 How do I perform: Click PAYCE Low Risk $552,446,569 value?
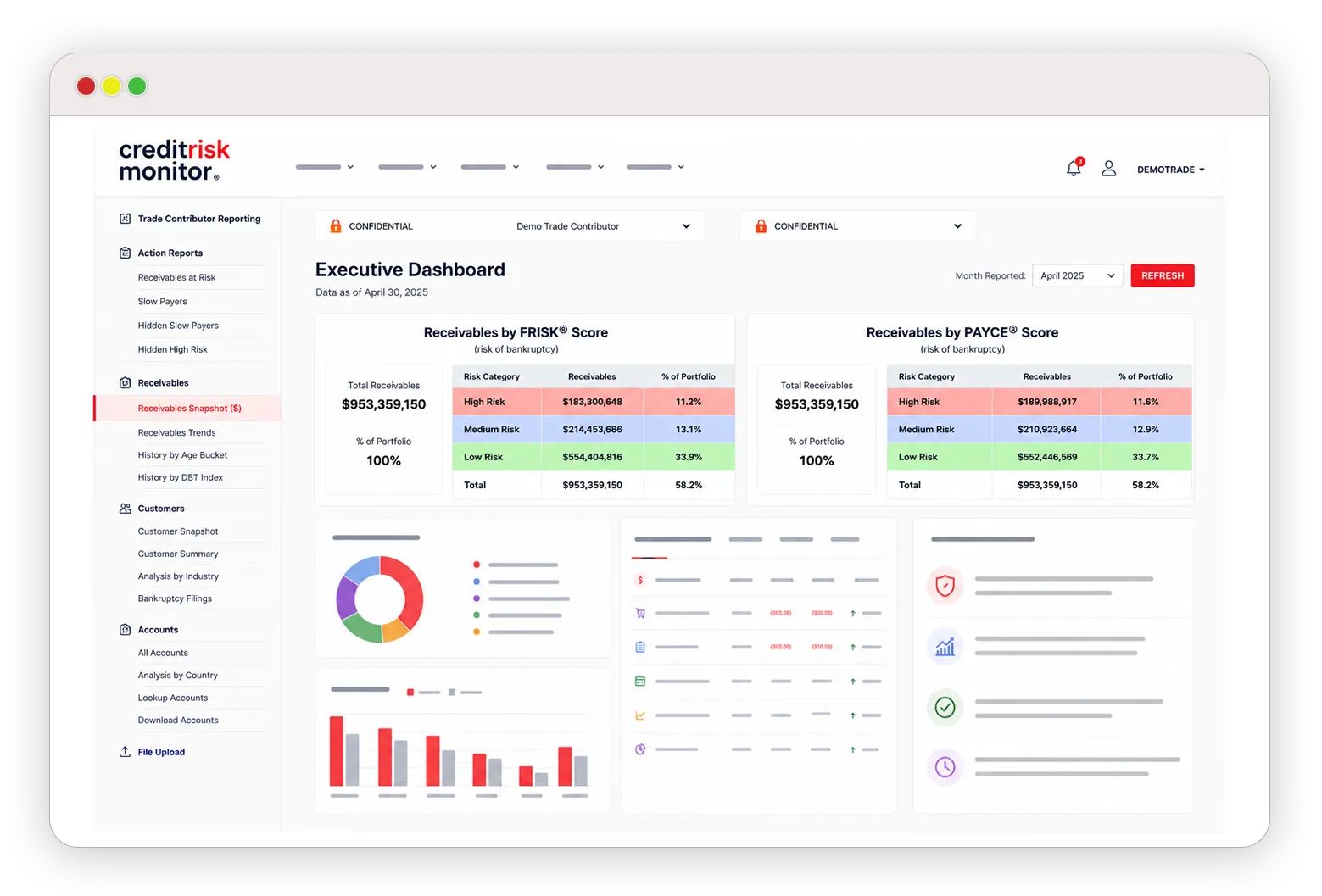[x=1047, y=457]
